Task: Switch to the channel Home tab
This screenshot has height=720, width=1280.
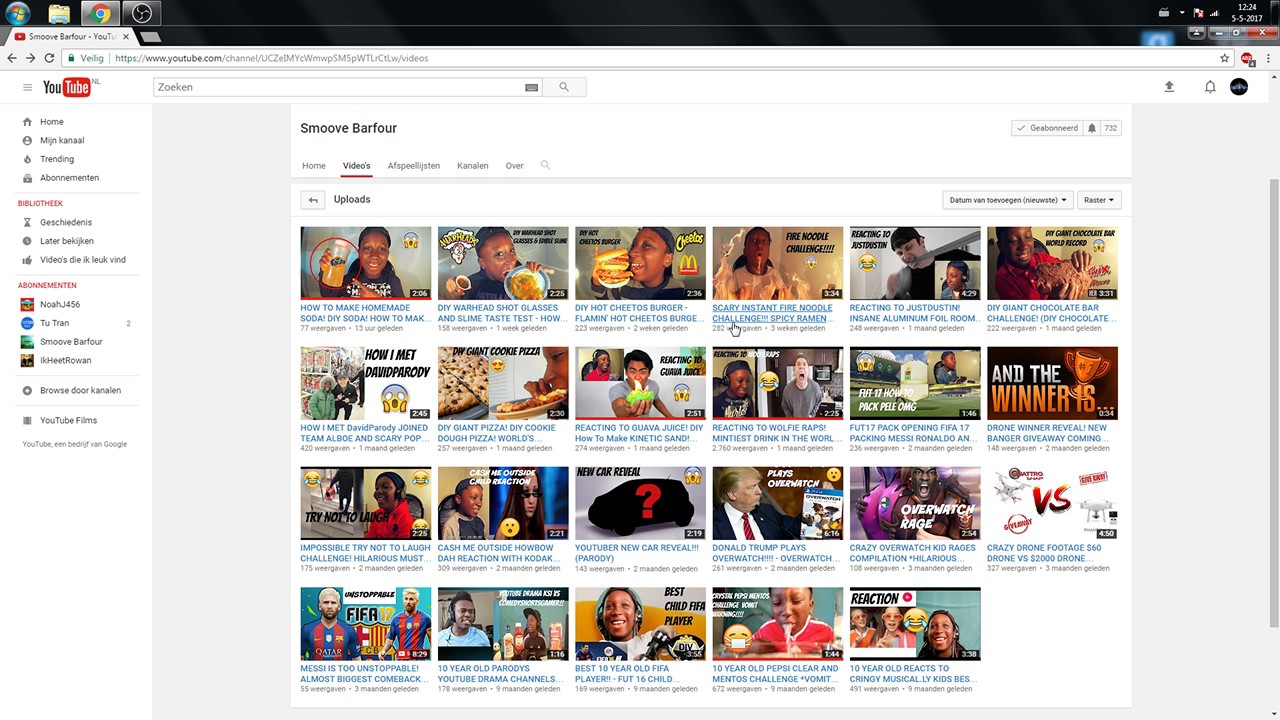Action: click(x=314, y=166)
